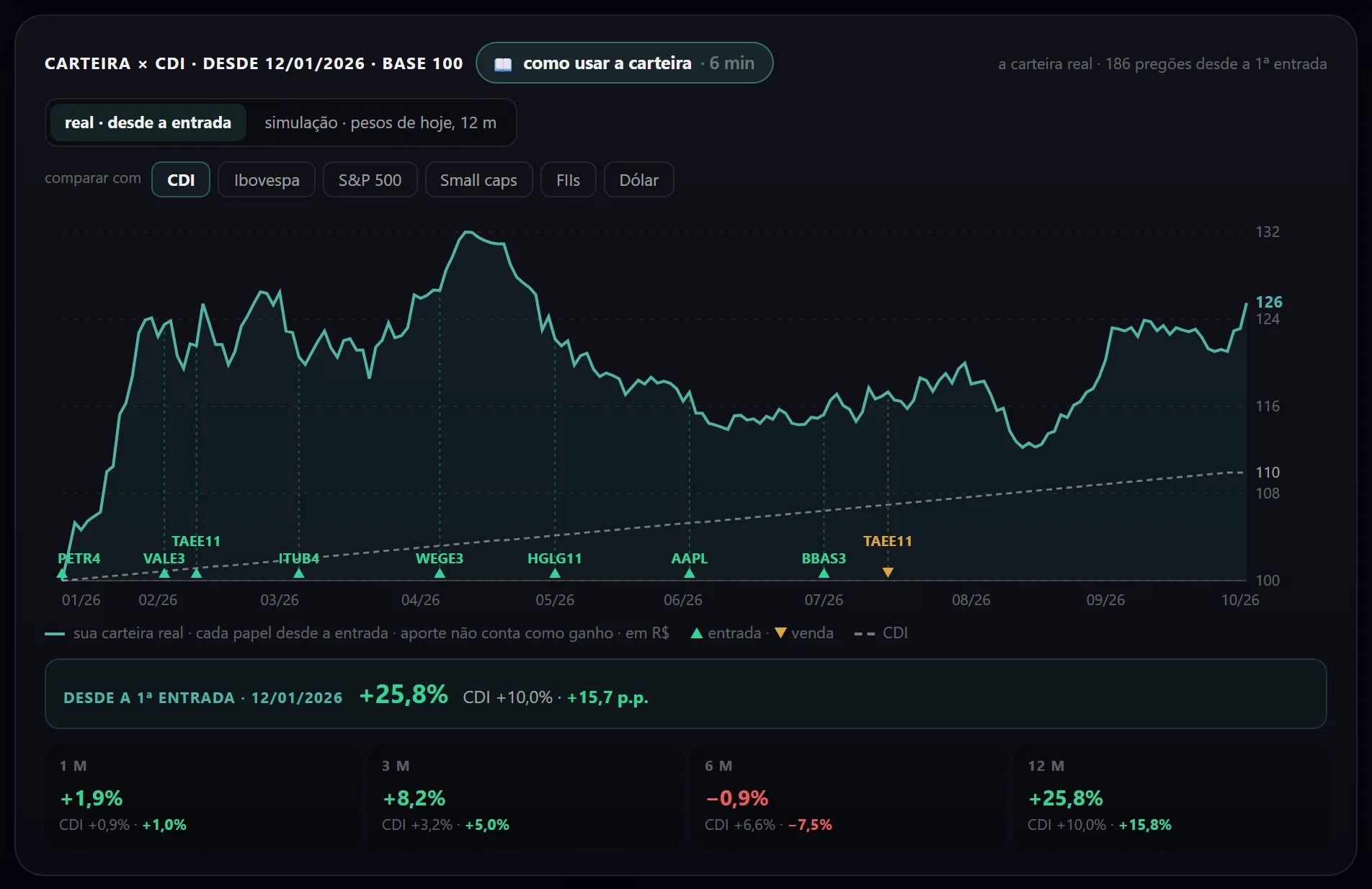Click the HGLG11 entry triangle marker
This screenshot has height=889, width=1372.
point(555,573)
